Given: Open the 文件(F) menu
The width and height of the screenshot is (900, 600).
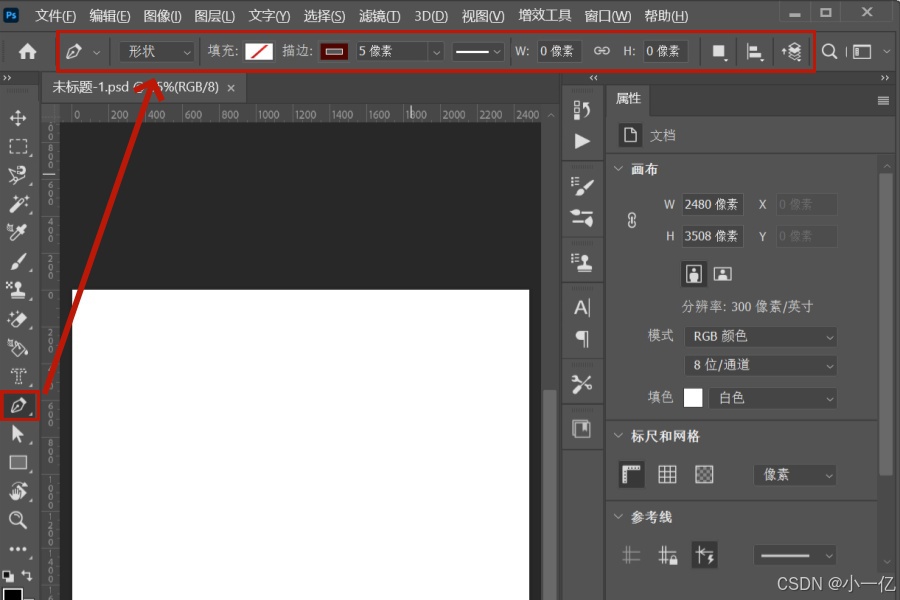Looking at the screenshot, I should [55, 16].
